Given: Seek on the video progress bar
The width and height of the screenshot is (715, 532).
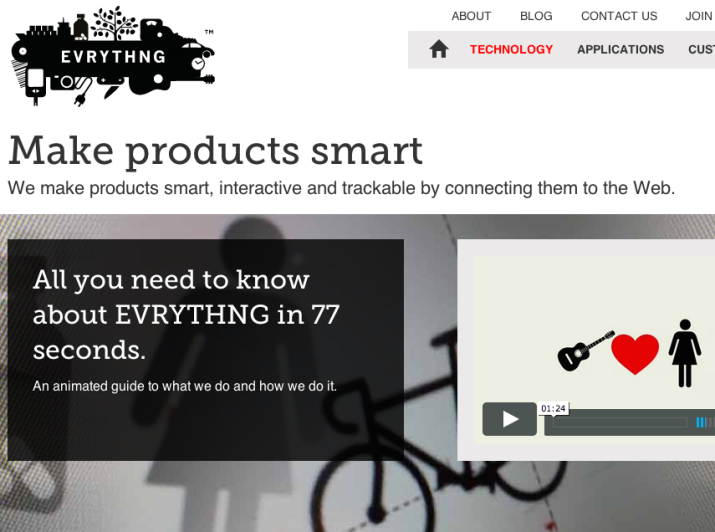Looking at the screenshot, I should point(620,423).
